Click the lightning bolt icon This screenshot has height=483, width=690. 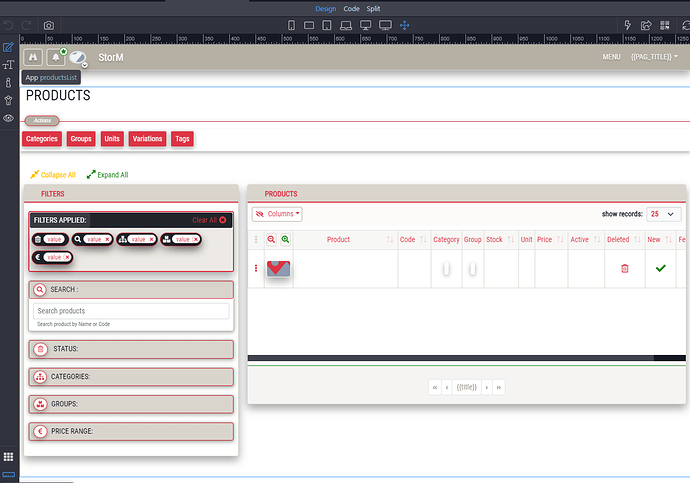tap(628, 25)
